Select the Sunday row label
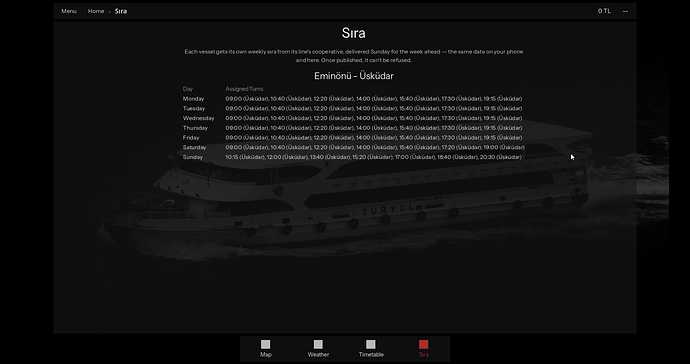This screenshot has width=690, height=364. [193, 157]
